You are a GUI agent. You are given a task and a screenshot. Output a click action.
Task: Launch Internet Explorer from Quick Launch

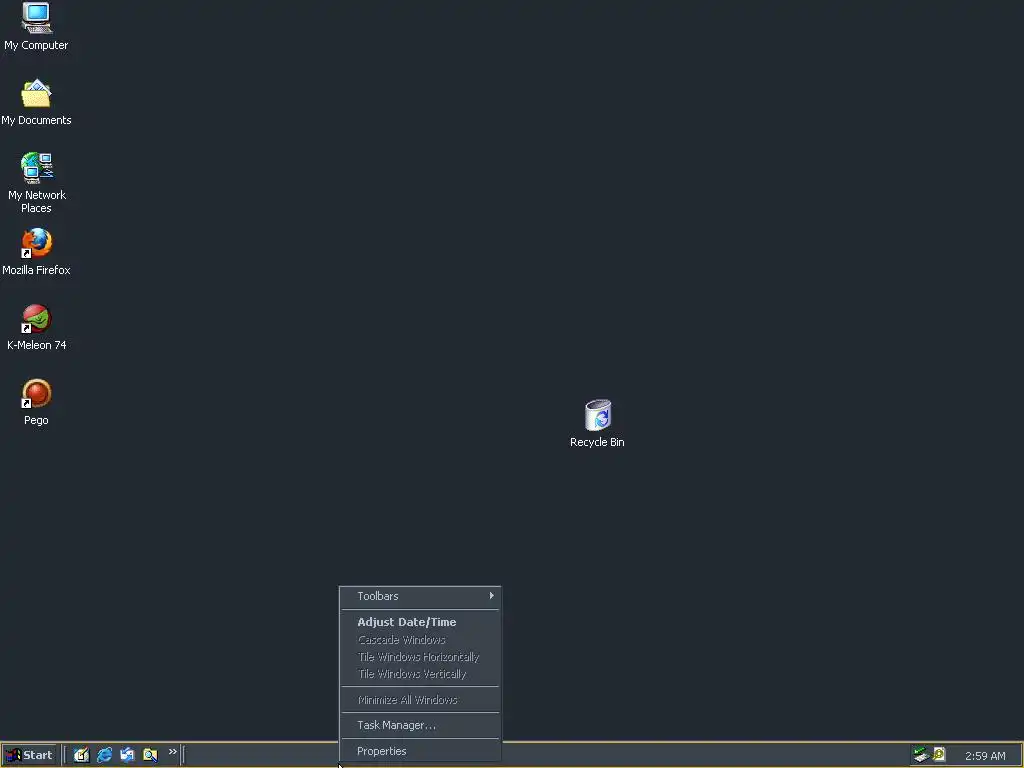click(x=104, y=755)
